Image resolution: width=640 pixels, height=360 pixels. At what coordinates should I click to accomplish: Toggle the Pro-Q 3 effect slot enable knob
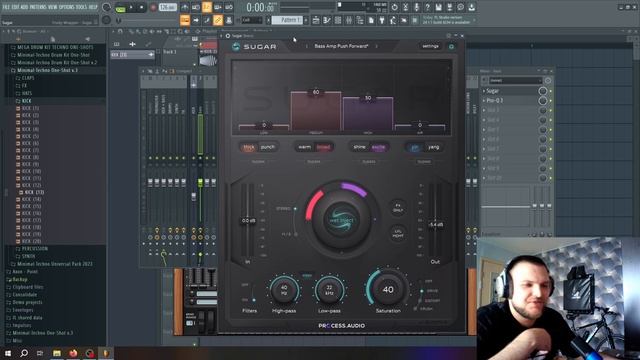coord(542,100)
